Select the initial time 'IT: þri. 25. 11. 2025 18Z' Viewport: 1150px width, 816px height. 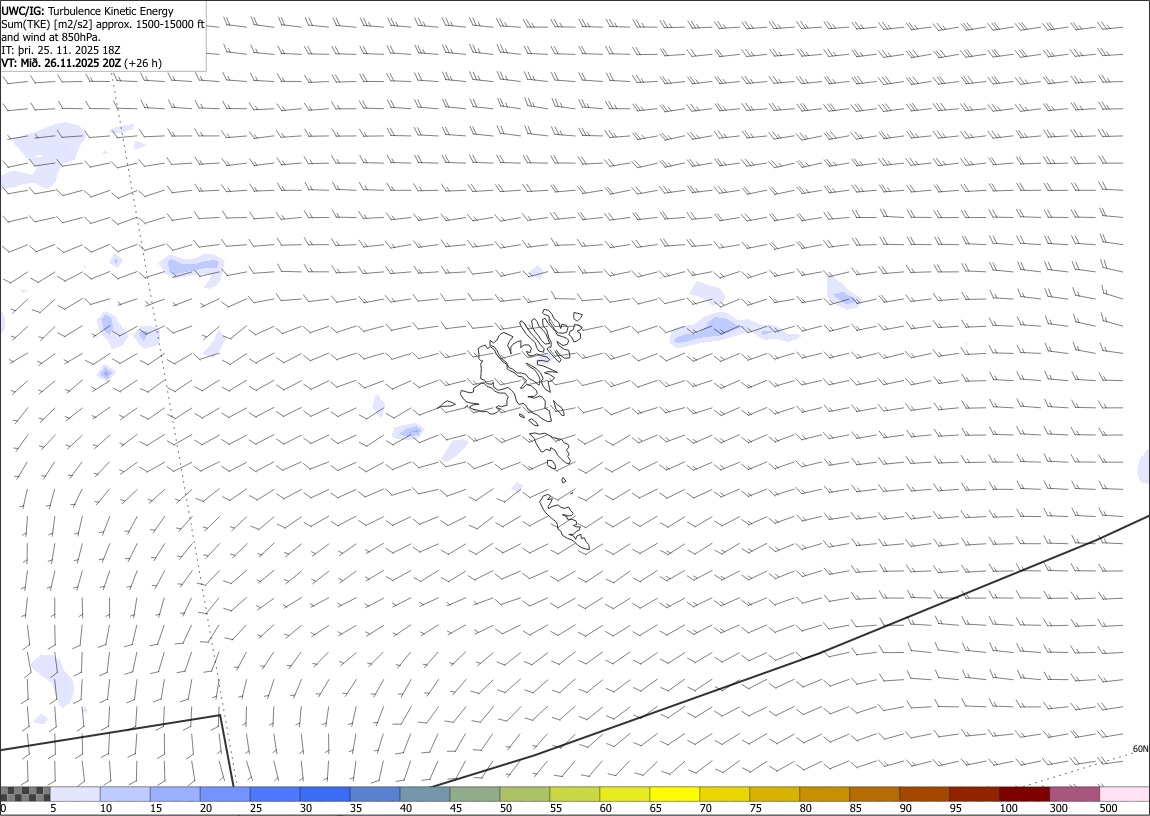tap(61, 50)
